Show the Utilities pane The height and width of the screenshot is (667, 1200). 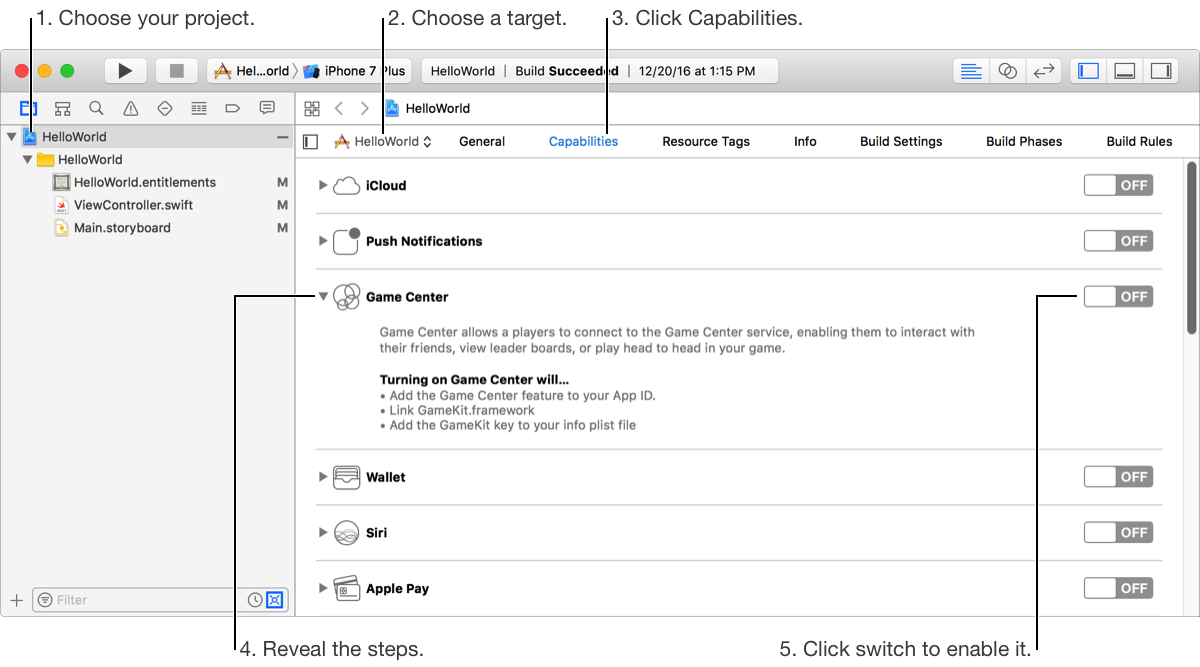pos(1161,71)
